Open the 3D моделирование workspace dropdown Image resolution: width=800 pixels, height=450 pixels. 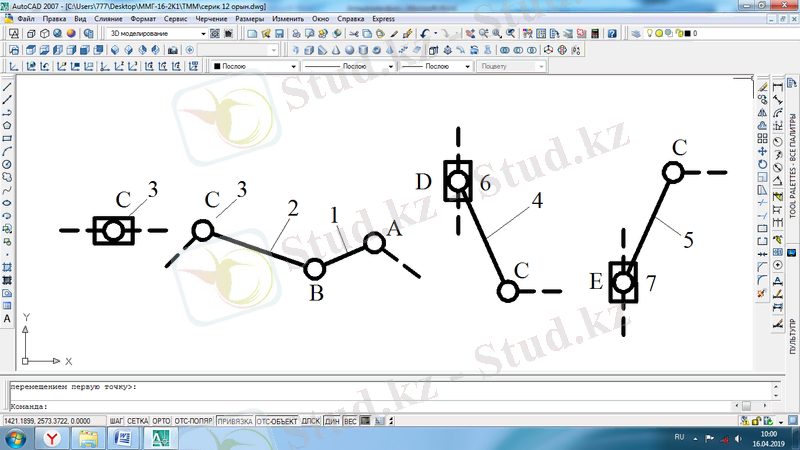tap(203, 34)
